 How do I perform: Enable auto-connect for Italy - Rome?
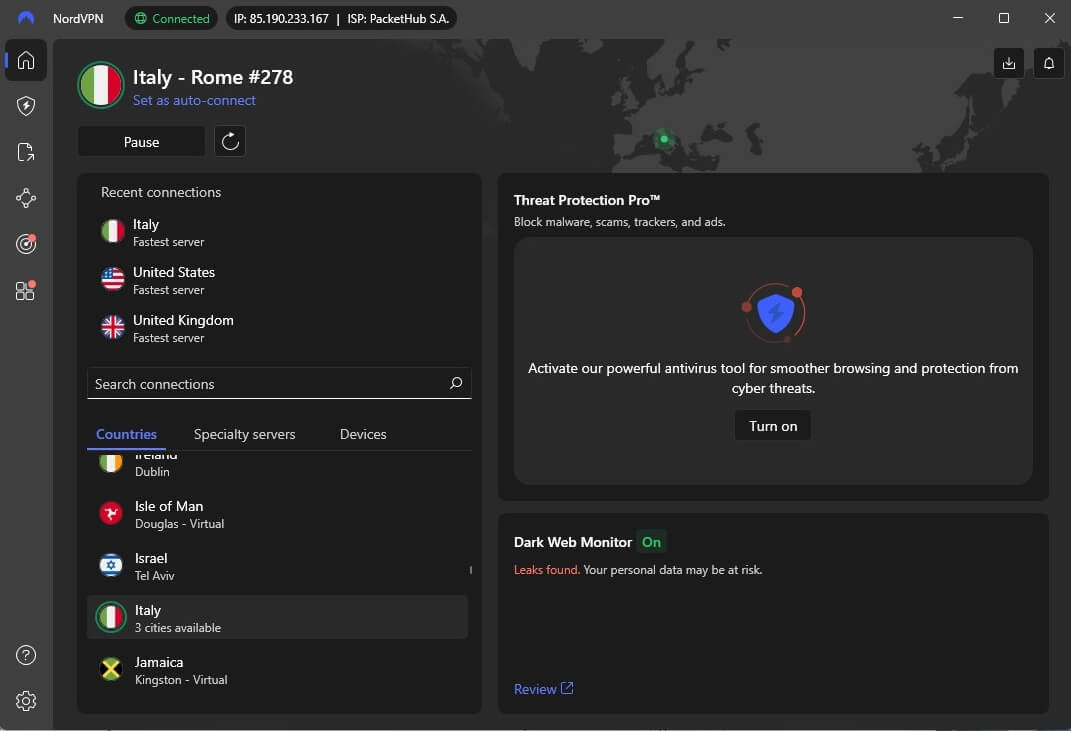point(194,100)
